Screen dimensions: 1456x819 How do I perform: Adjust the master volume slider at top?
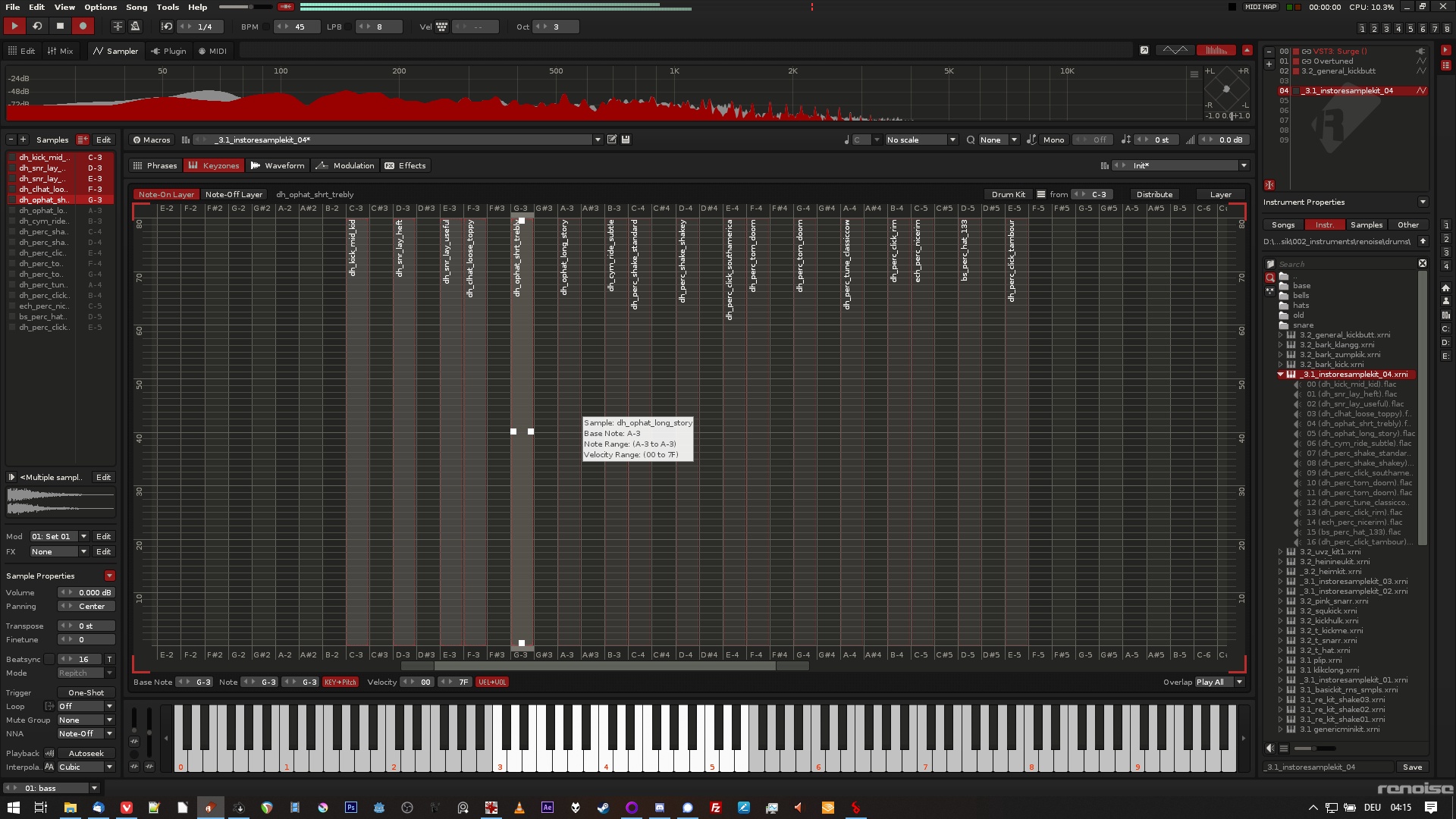[x=246, y=7]
